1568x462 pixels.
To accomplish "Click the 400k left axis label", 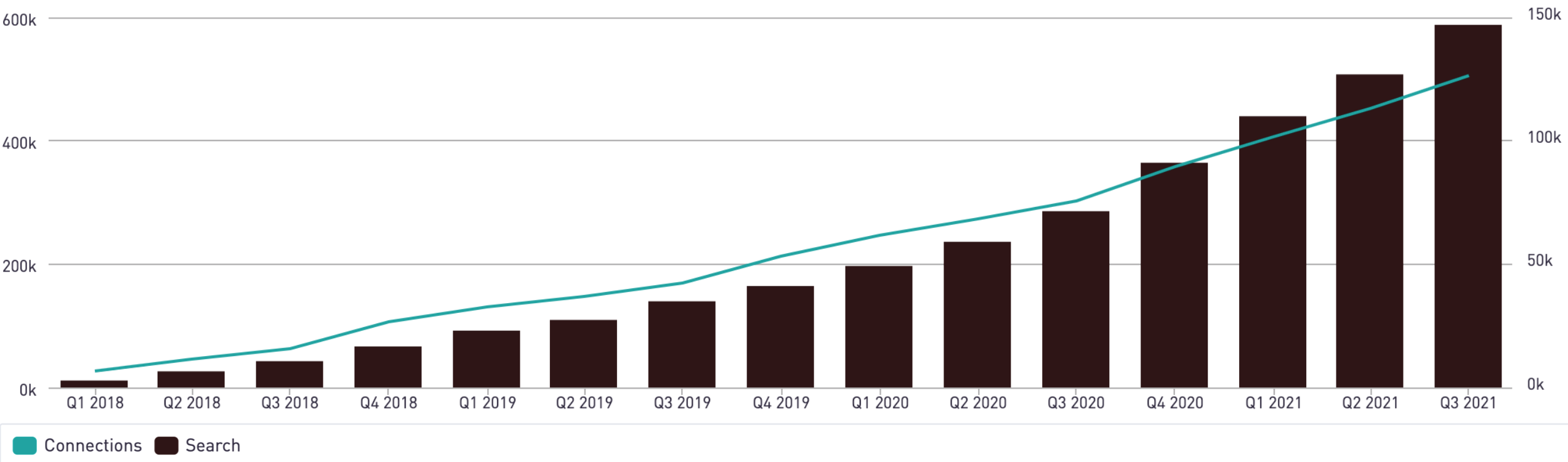I will point(19,144).
